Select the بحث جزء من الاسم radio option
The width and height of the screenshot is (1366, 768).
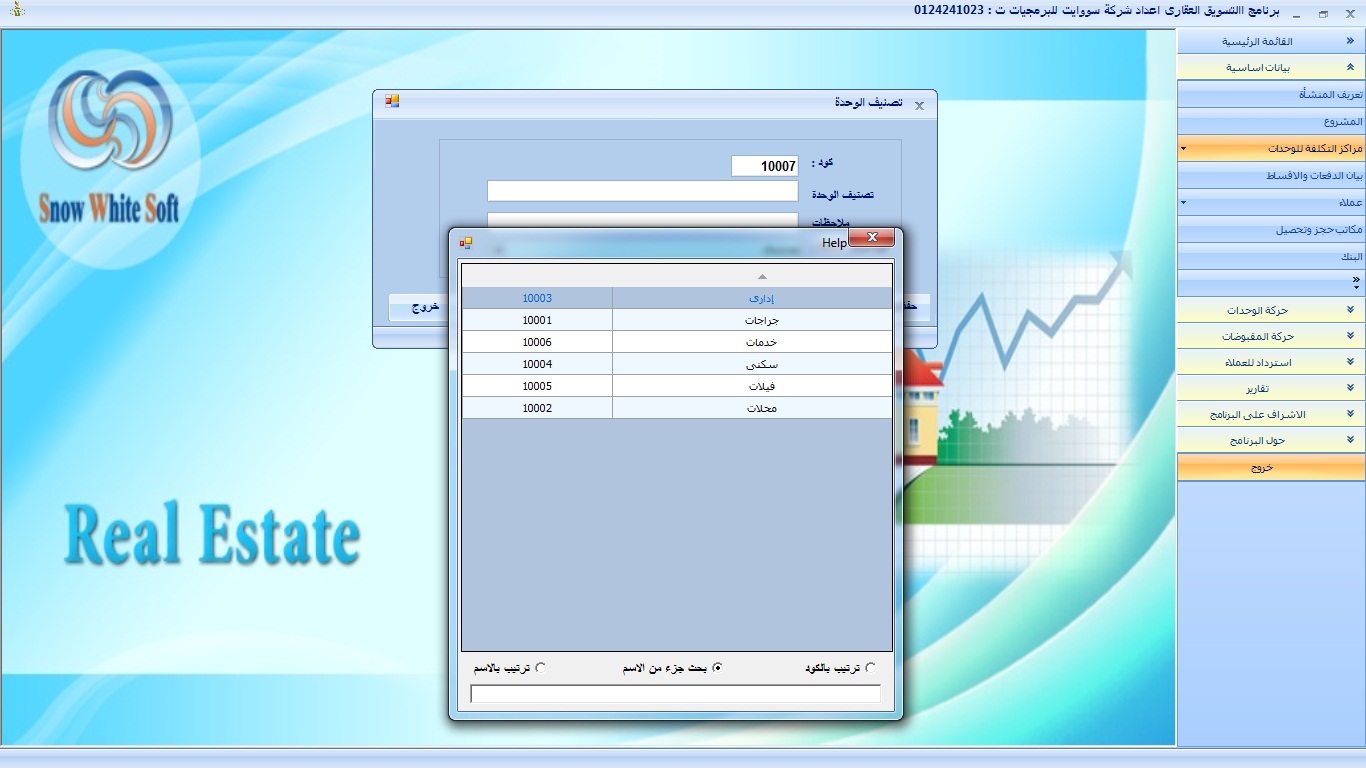coord(716,668)
